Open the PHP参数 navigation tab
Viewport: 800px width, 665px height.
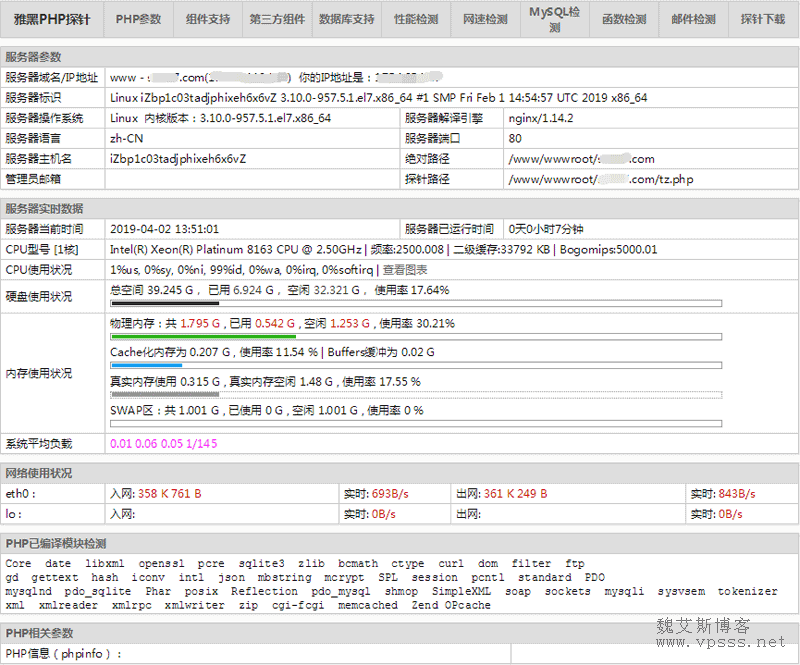click(x=138, y=20)
